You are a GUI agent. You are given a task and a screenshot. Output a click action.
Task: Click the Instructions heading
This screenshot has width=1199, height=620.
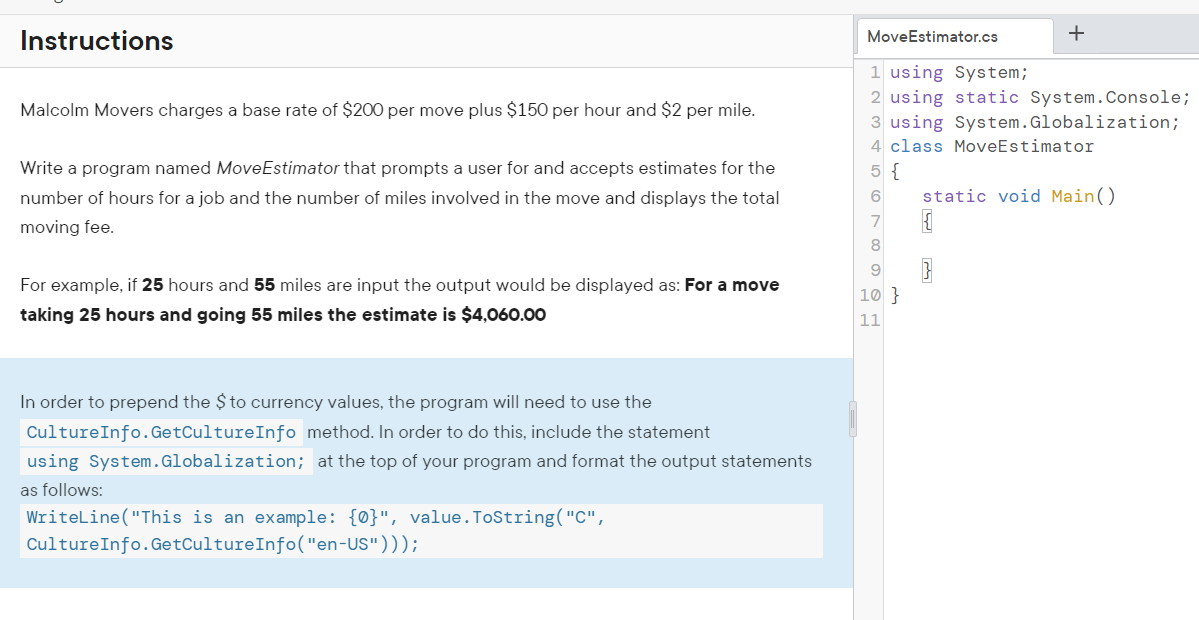(x=96, y=41)
